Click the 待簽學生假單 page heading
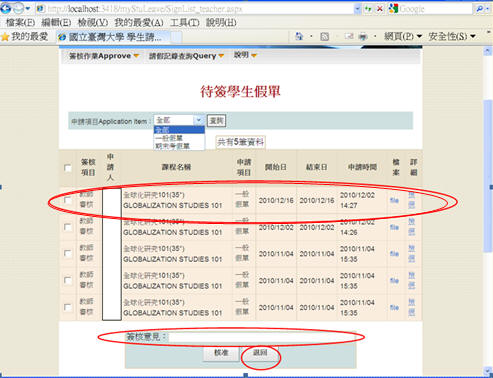Screen dimensions: 493x378 [x=240, y=91]
